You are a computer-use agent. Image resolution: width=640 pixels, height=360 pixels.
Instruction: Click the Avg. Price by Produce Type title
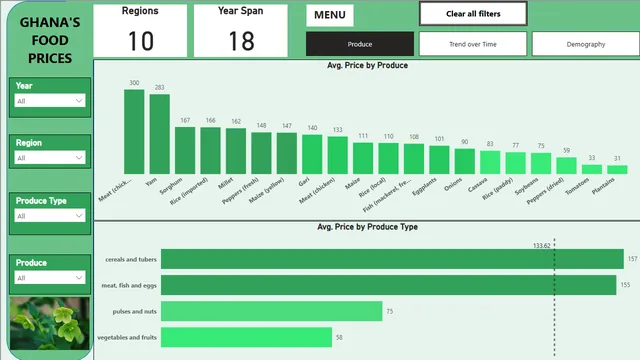[x=367, y=227]
